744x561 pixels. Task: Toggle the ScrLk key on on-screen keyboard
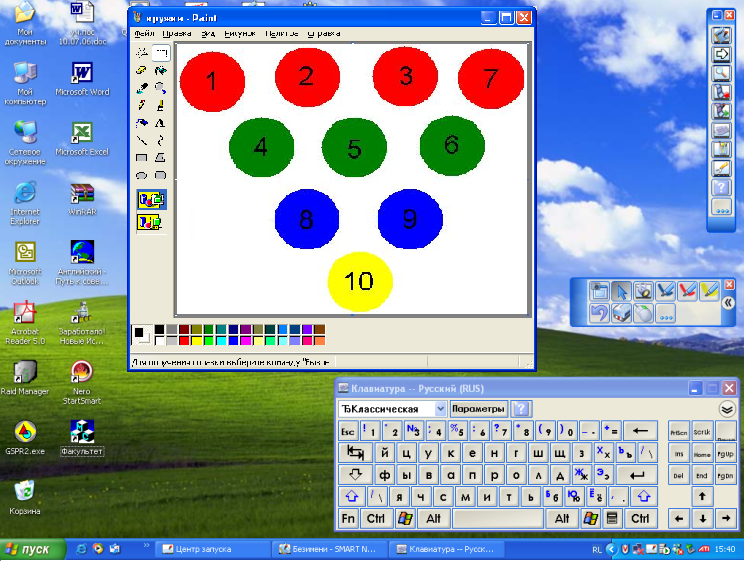click(702, 431)
